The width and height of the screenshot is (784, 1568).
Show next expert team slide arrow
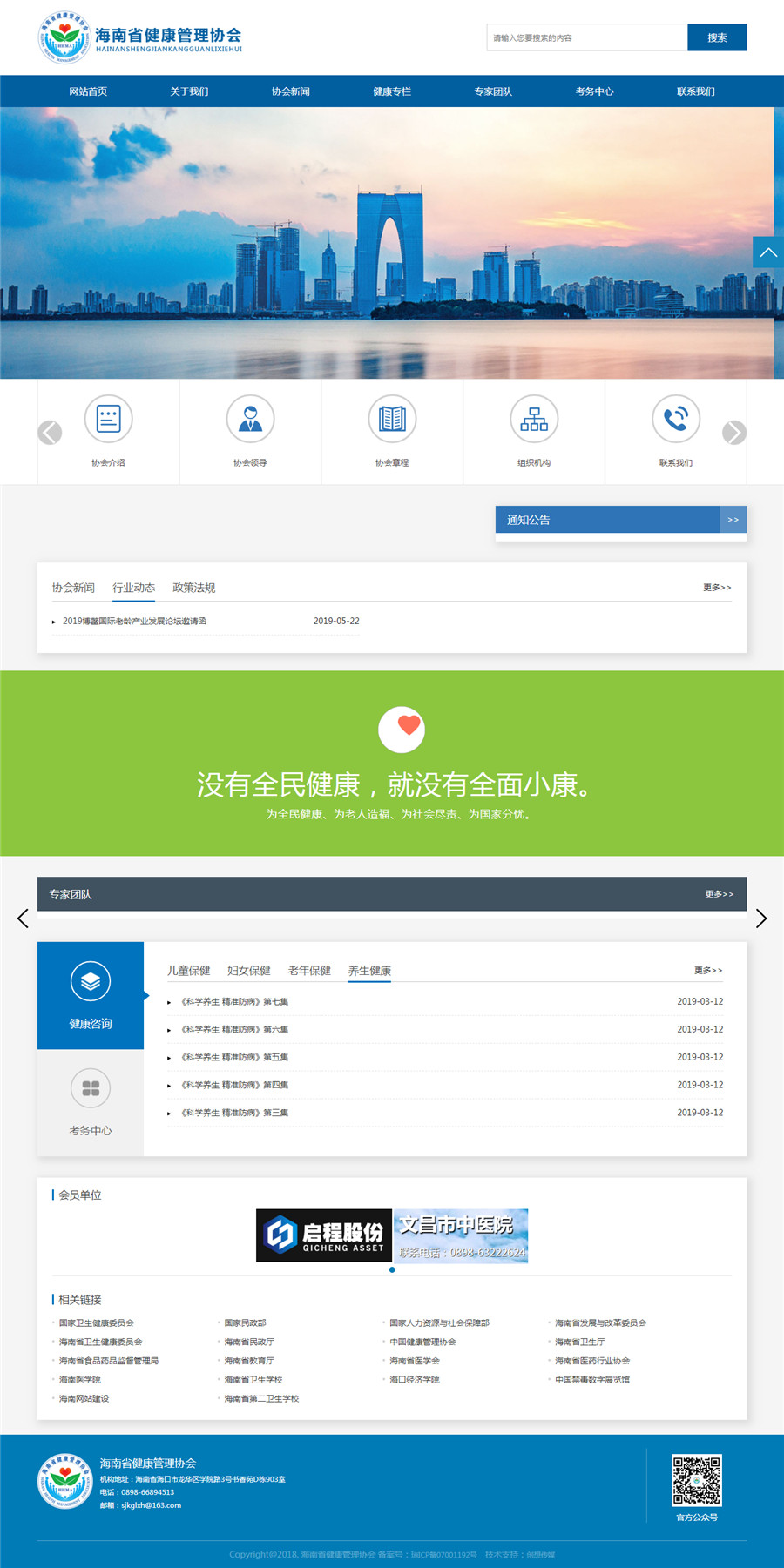(x=761, y=919)
